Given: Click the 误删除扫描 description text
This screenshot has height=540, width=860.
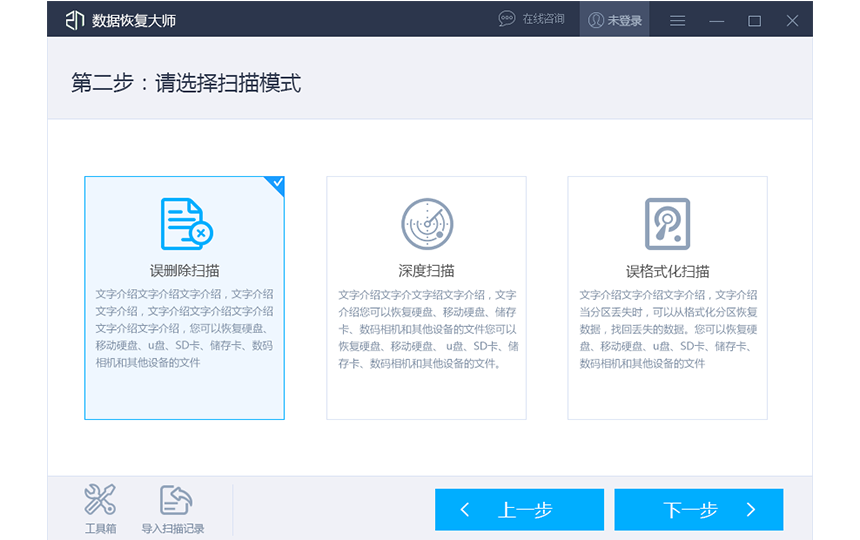Looking at the screenshot, I should [x=184, y=328].
